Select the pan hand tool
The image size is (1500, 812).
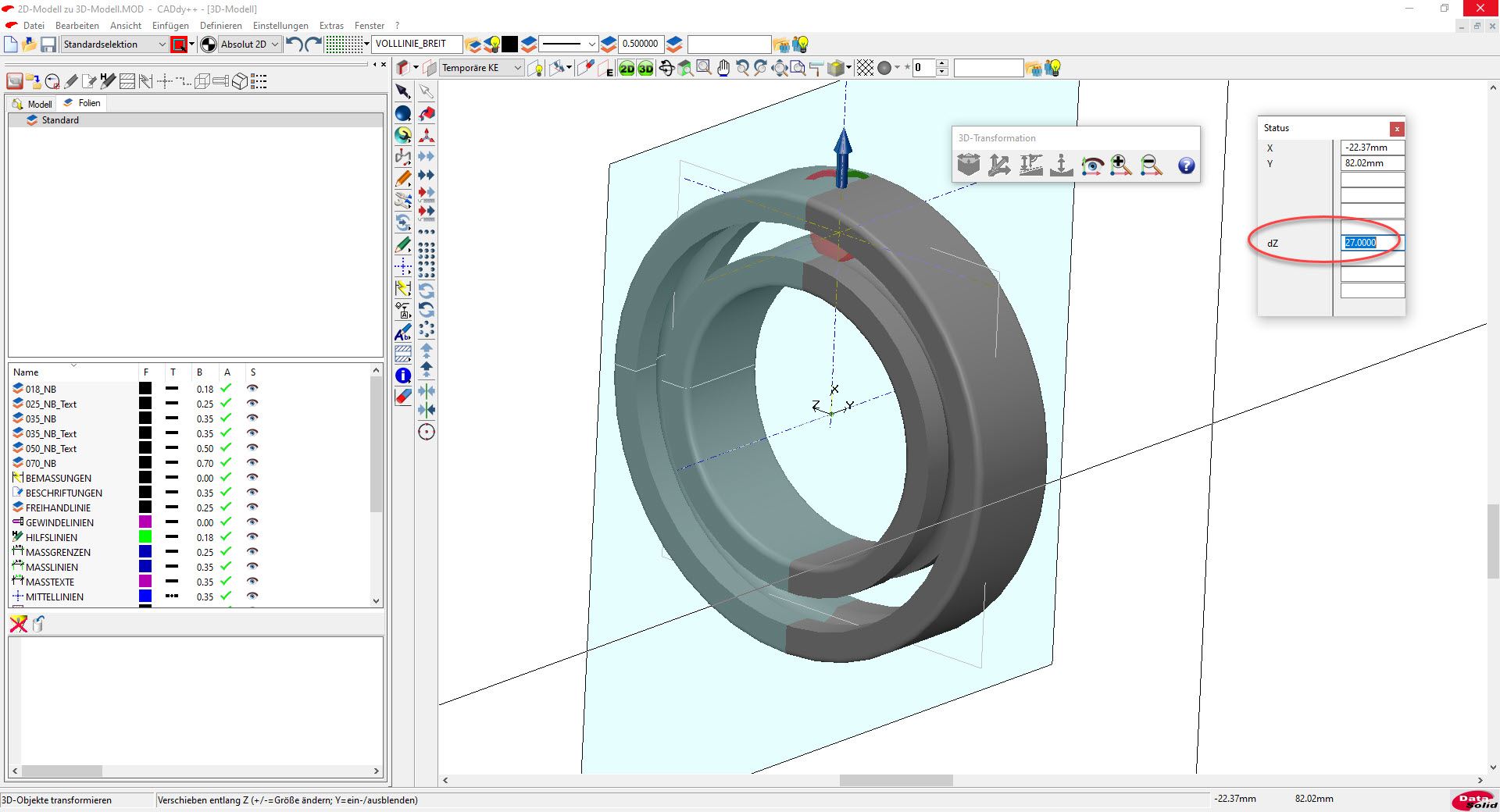[x=723, y=69]
